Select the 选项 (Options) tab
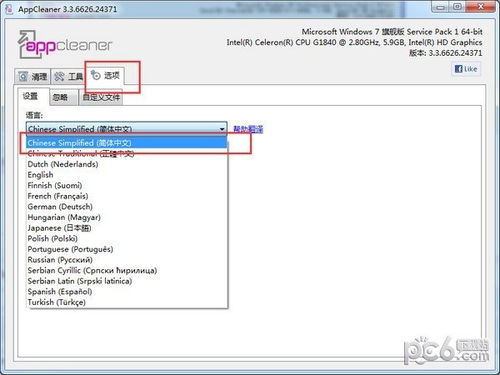 (105, 75)
